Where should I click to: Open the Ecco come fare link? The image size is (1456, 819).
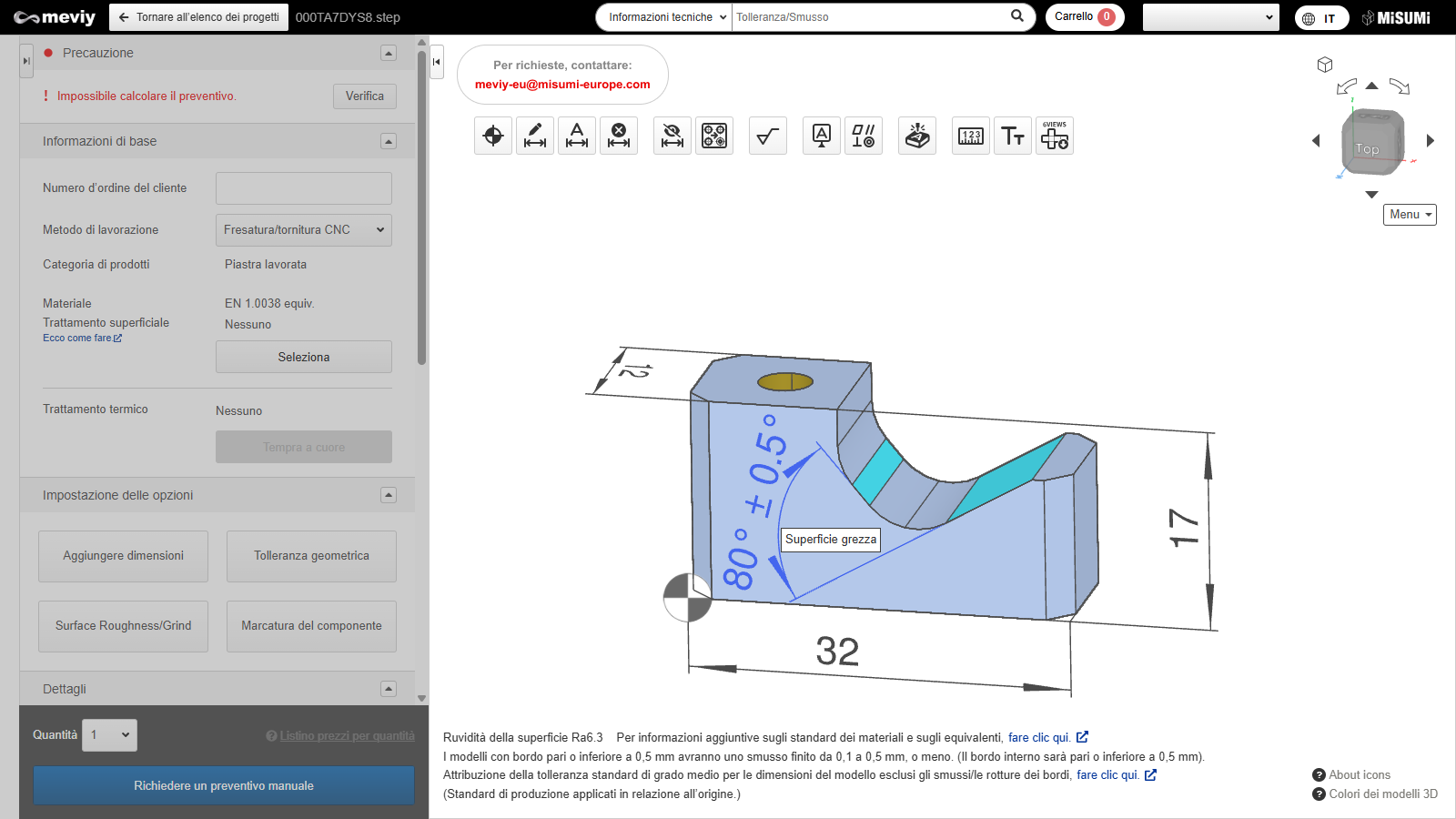click(82, 338)
